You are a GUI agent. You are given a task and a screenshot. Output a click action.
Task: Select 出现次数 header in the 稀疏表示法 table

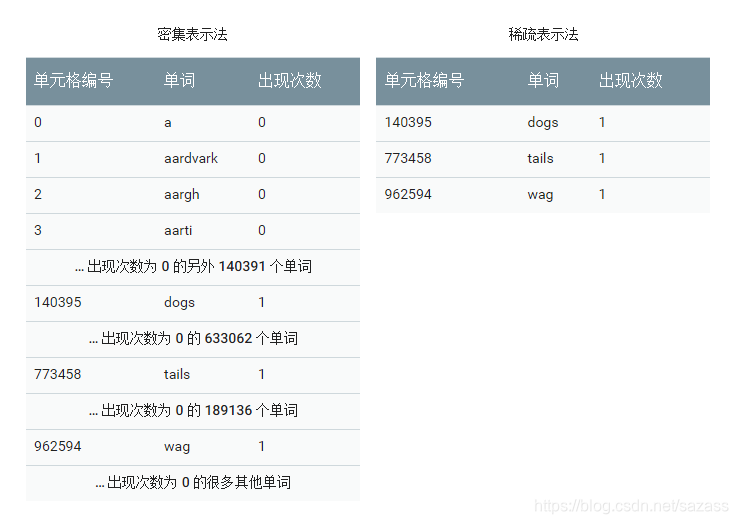click(x=630, y=81)
